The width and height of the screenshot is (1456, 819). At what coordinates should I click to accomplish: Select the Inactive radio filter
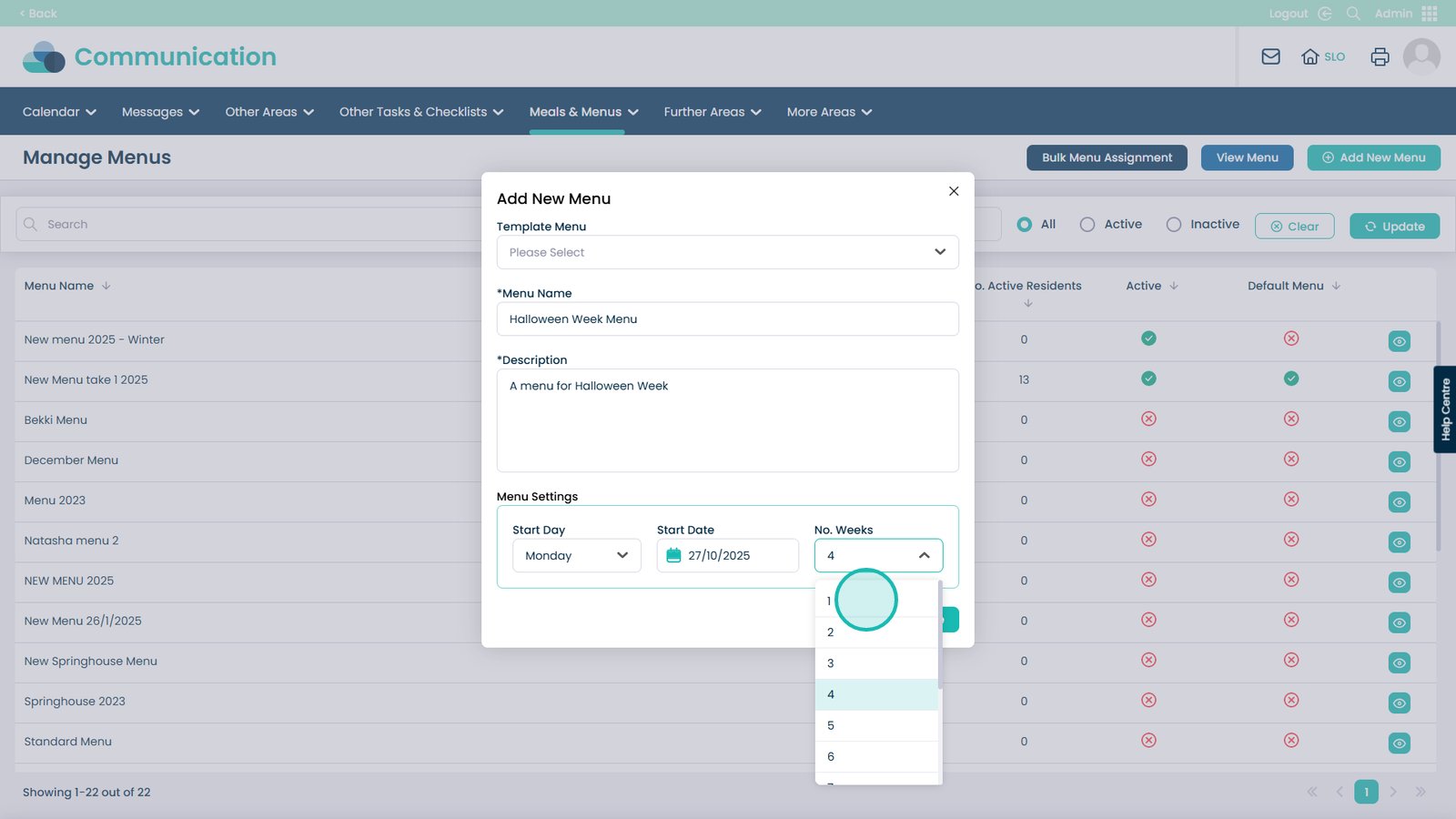coord(1174,225)
